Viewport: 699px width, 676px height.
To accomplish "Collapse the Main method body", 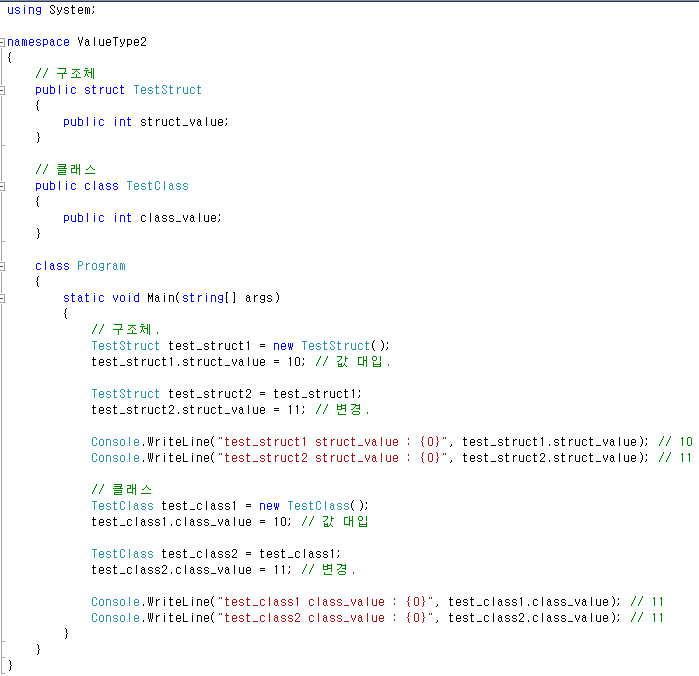I will pyautogui.click(x=2, y=298).
